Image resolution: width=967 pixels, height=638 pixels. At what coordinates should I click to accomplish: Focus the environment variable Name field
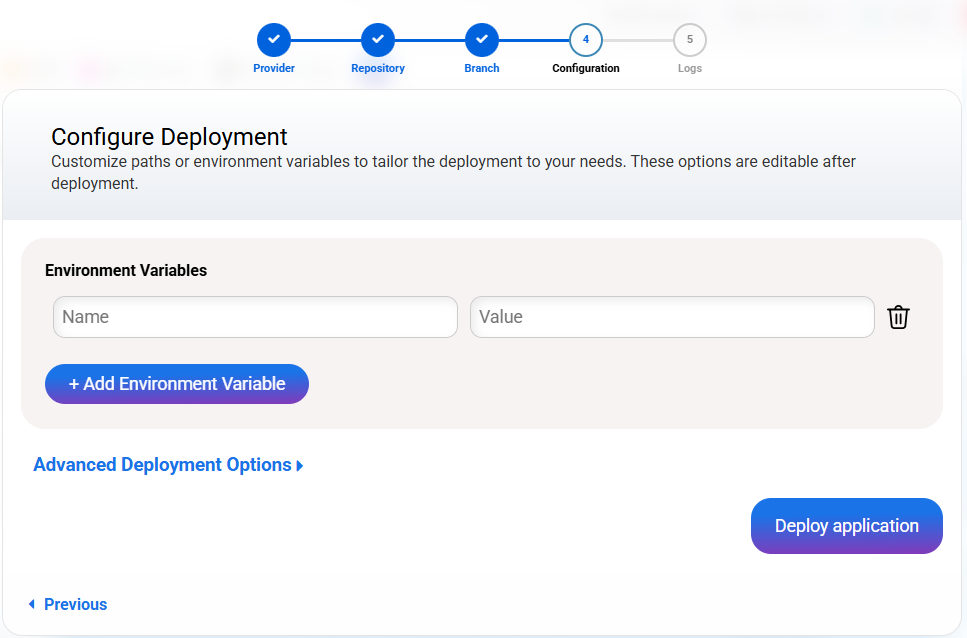(x=255, y=317)
